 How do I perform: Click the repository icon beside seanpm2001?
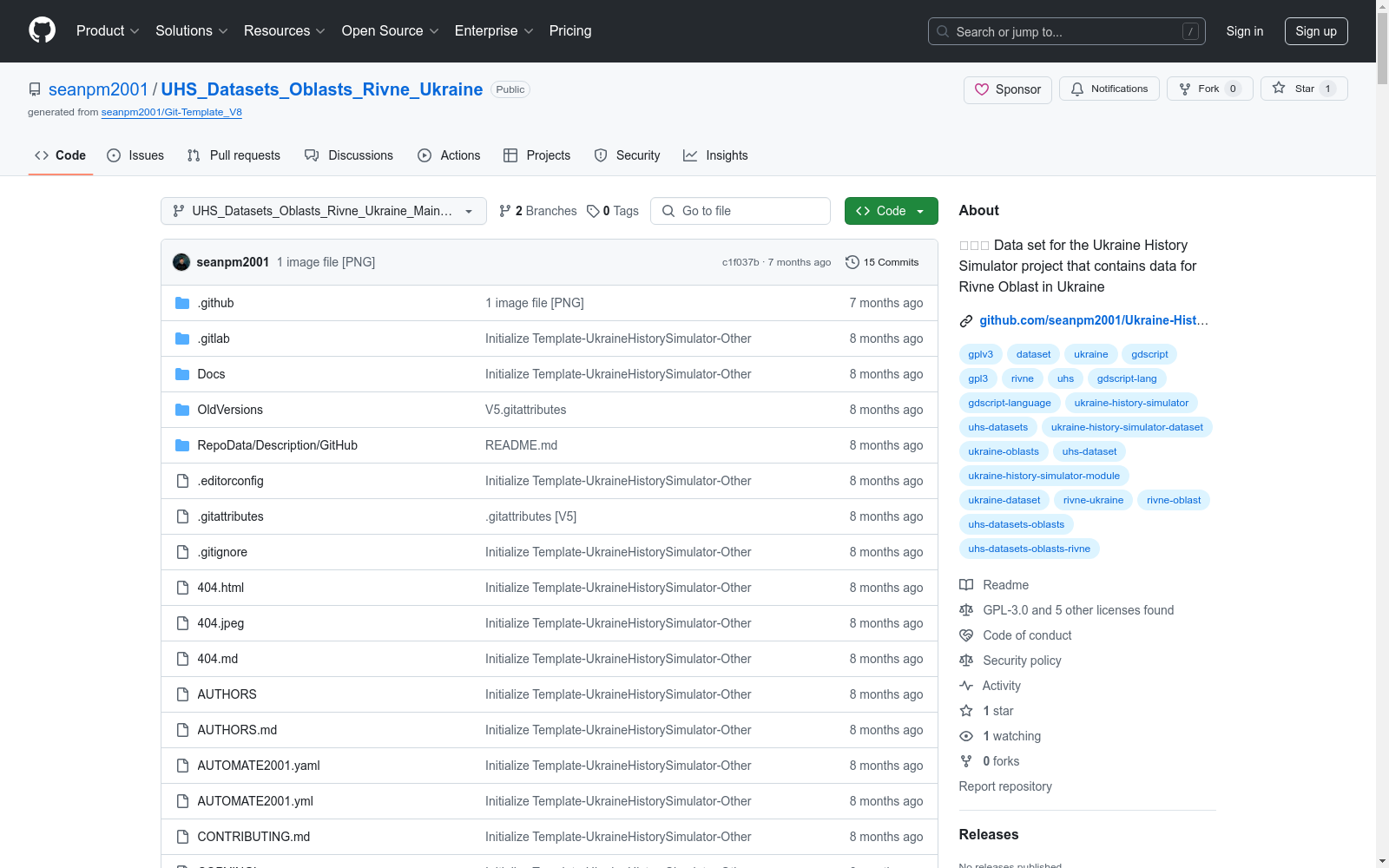tap(35, 89)
